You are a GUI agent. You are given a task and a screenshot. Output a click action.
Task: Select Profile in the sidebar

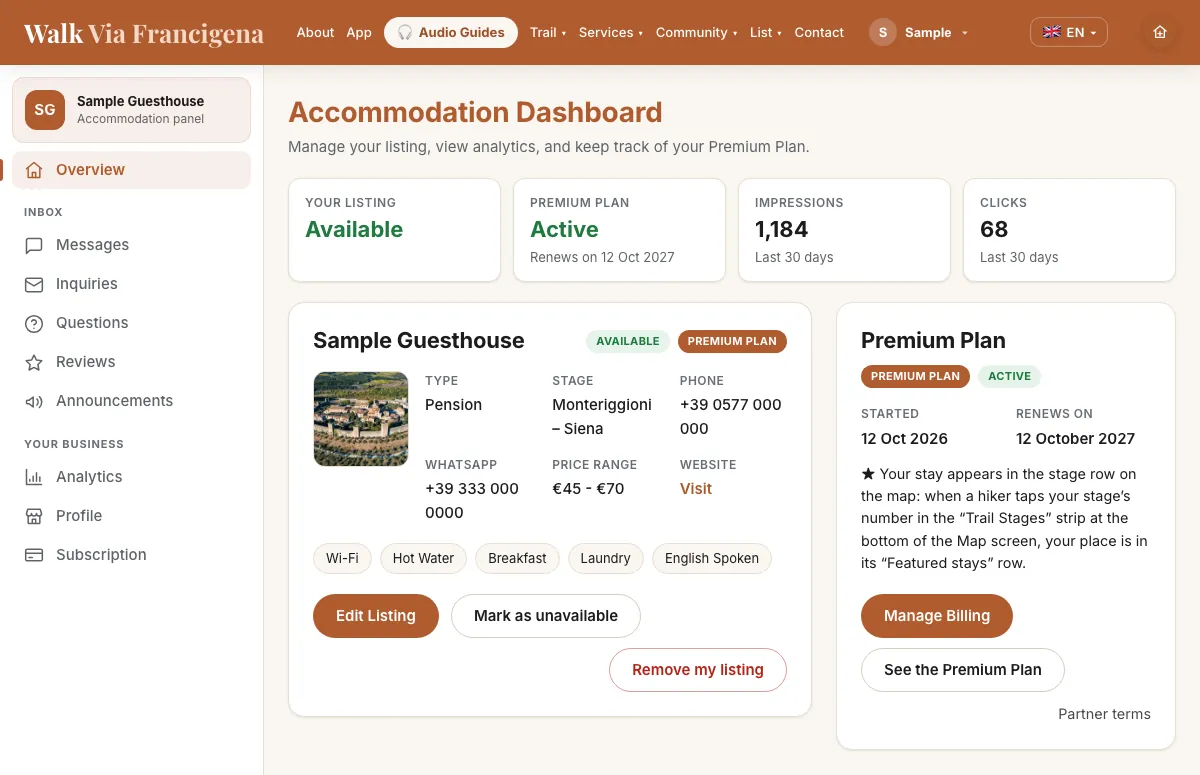coord(131,516)
